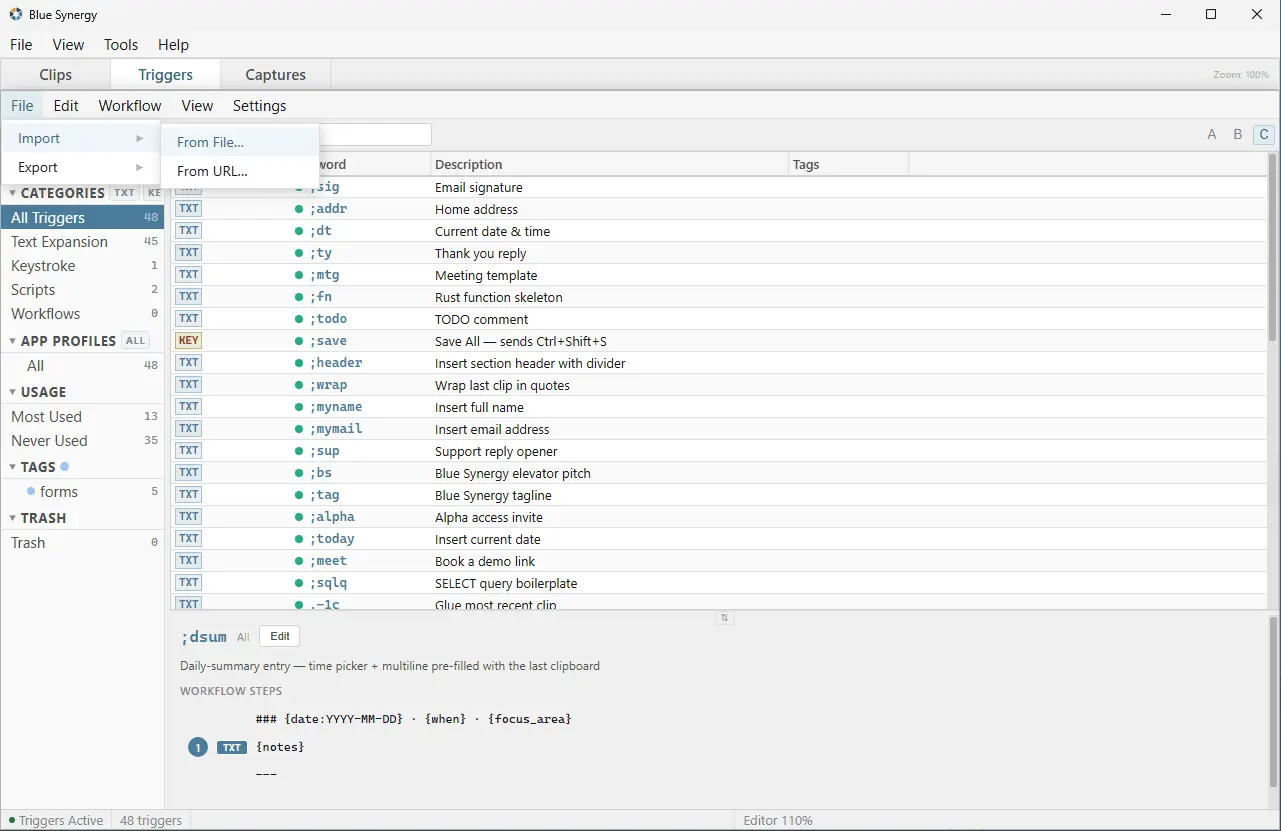Open the Tools menu in top menu bar
This screenshot has height=831, width=1281.
pos(121,44)
